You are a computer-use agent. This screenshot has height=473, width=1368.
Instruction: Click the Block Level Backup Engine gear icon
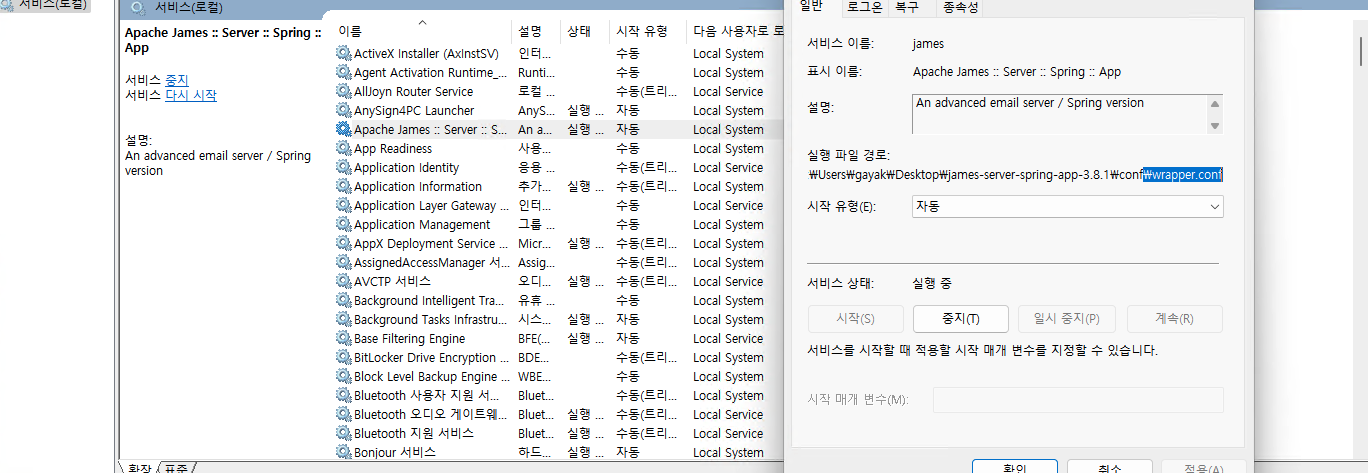[344, 377]
